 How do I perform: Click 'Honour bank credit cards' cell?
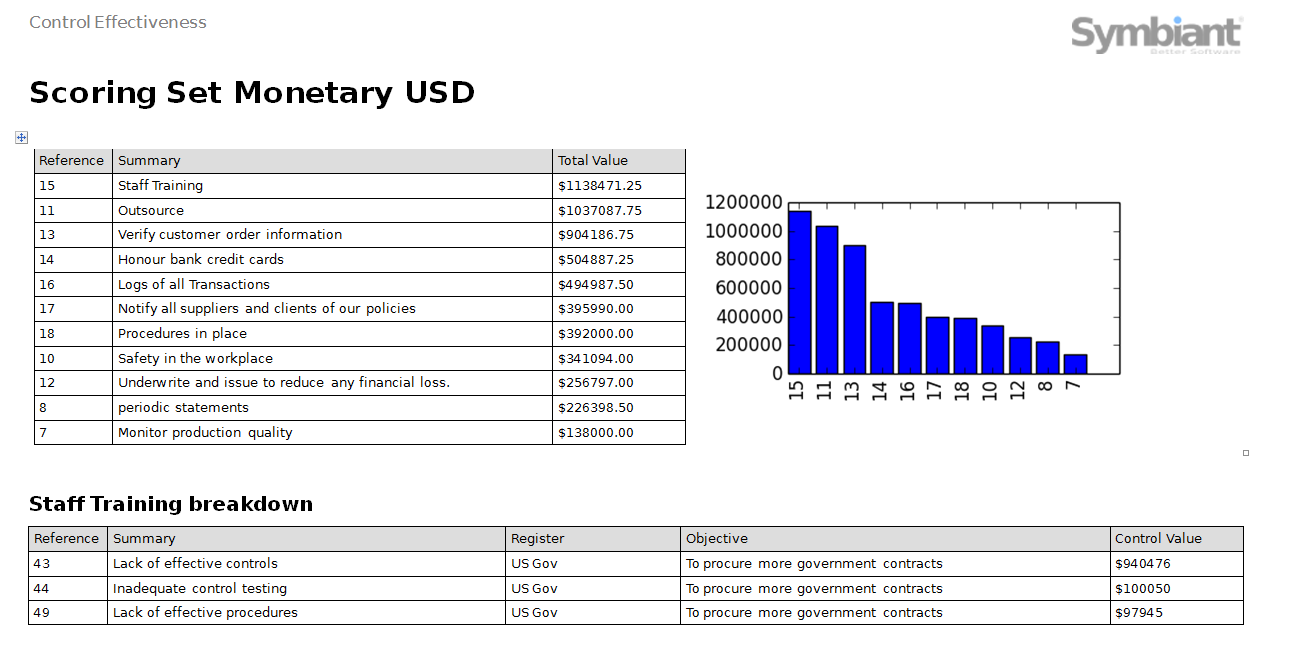click(201, 260)
